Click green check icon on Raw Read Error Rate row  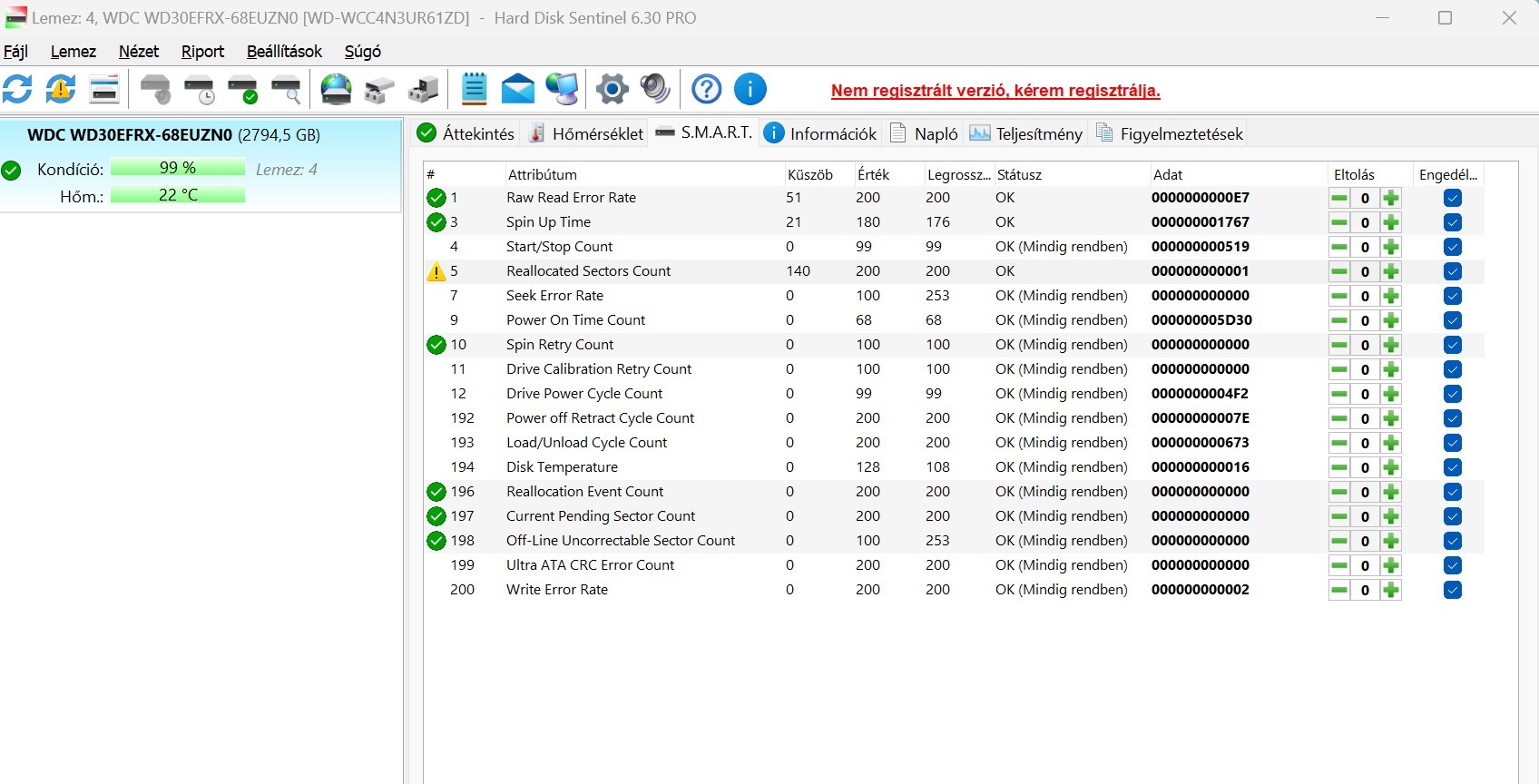pos(436,198)
